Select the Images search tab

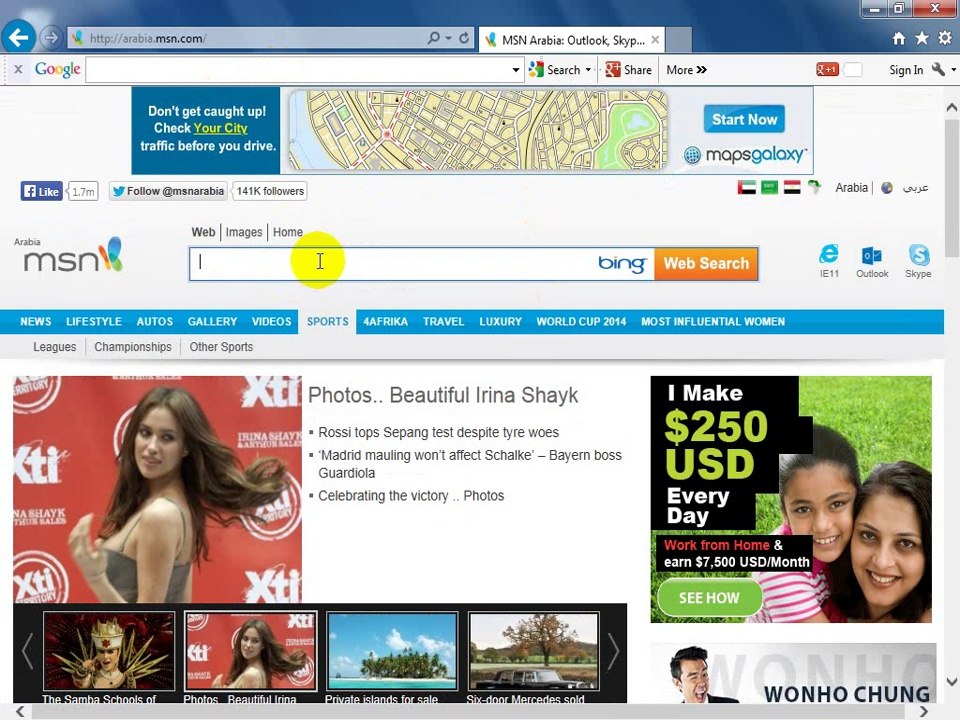click(244, 232)
